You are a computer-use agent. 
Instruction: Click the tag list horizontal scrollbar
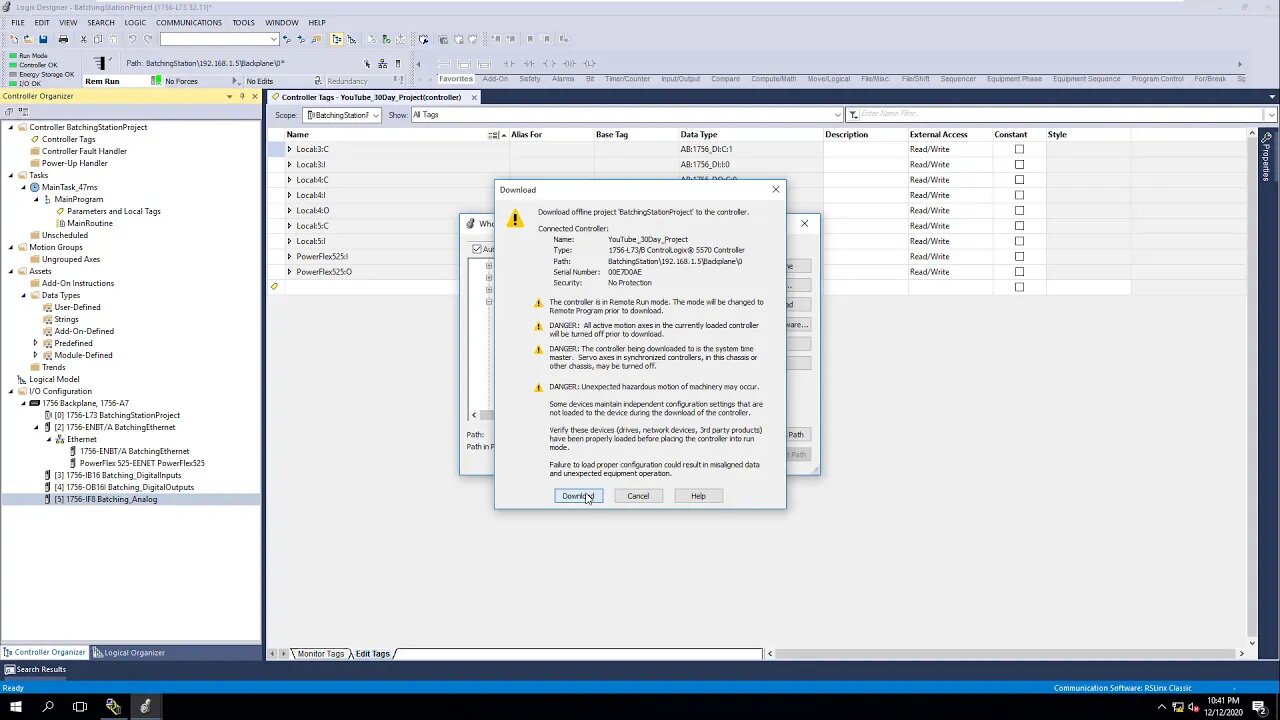(1005, 654)
